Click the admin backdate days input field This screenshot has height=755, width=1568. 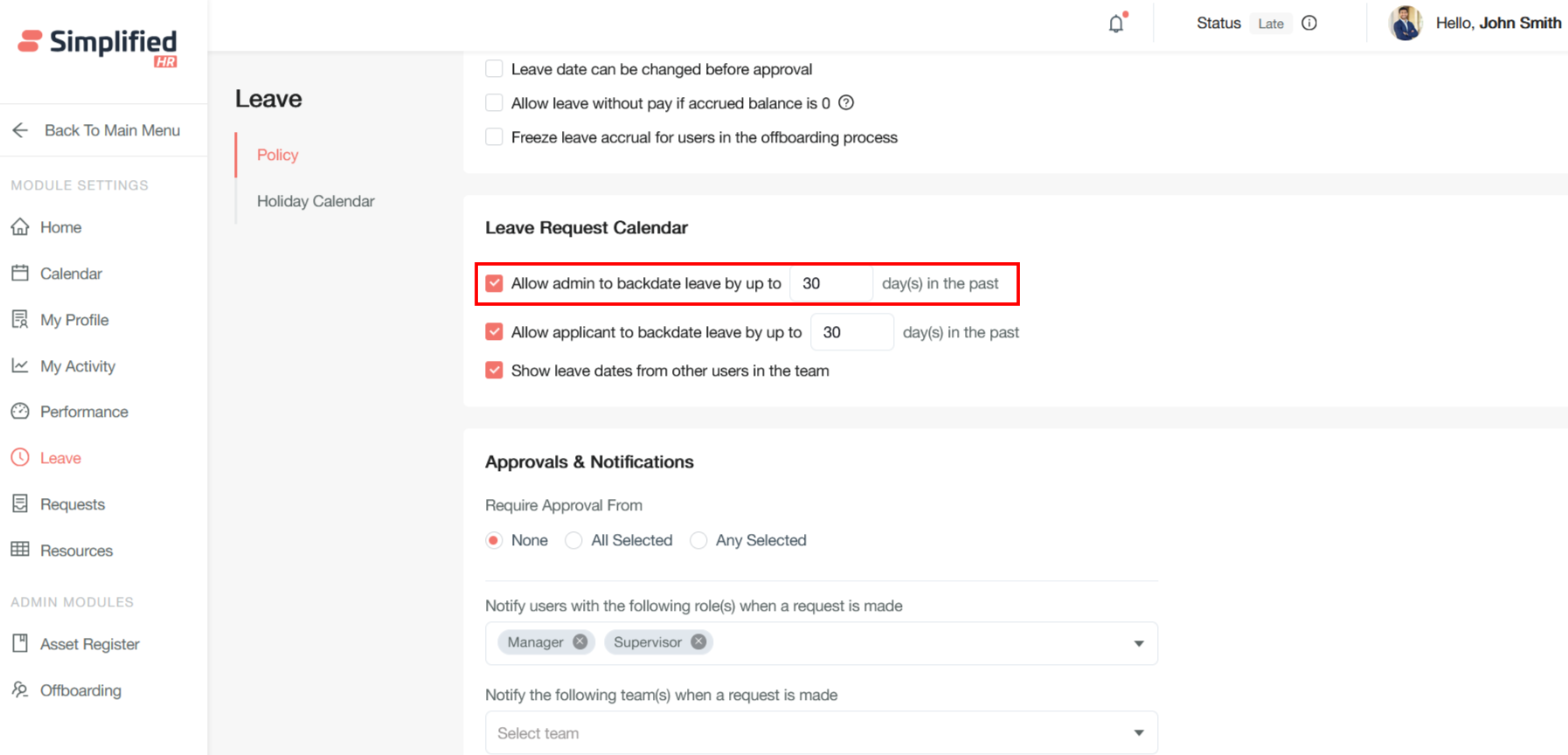click(x=830, y=284)
